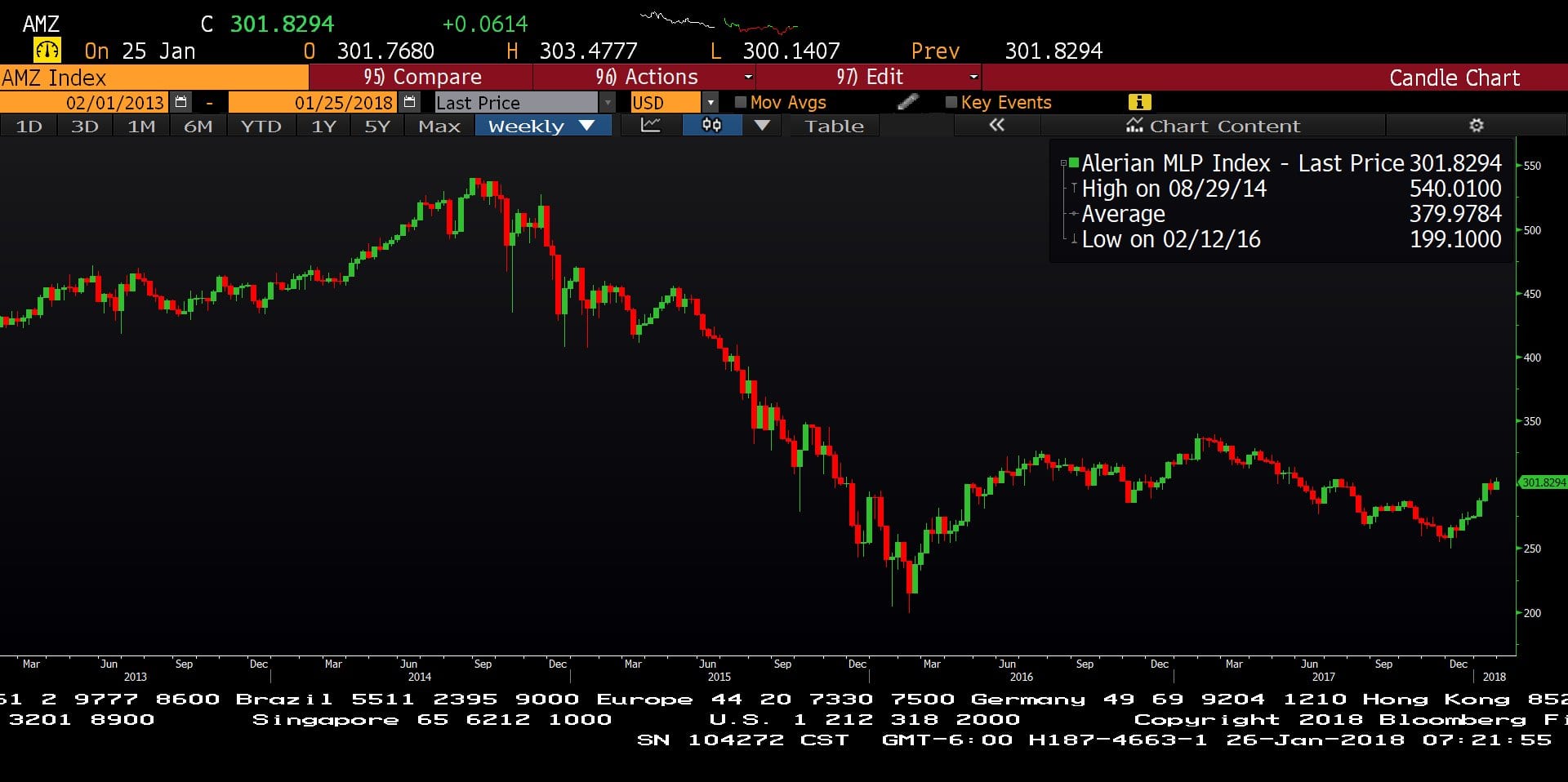Click the 550 label on price axis
The width and height of the screenshot is (1568, 782).
click(x=1532, y=166)
